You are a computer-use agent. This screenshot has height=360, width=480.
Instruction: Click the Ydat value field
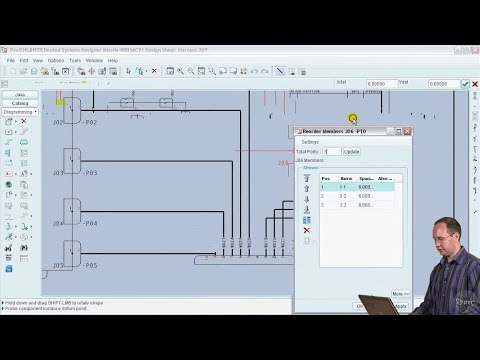(x=444, y=84)
